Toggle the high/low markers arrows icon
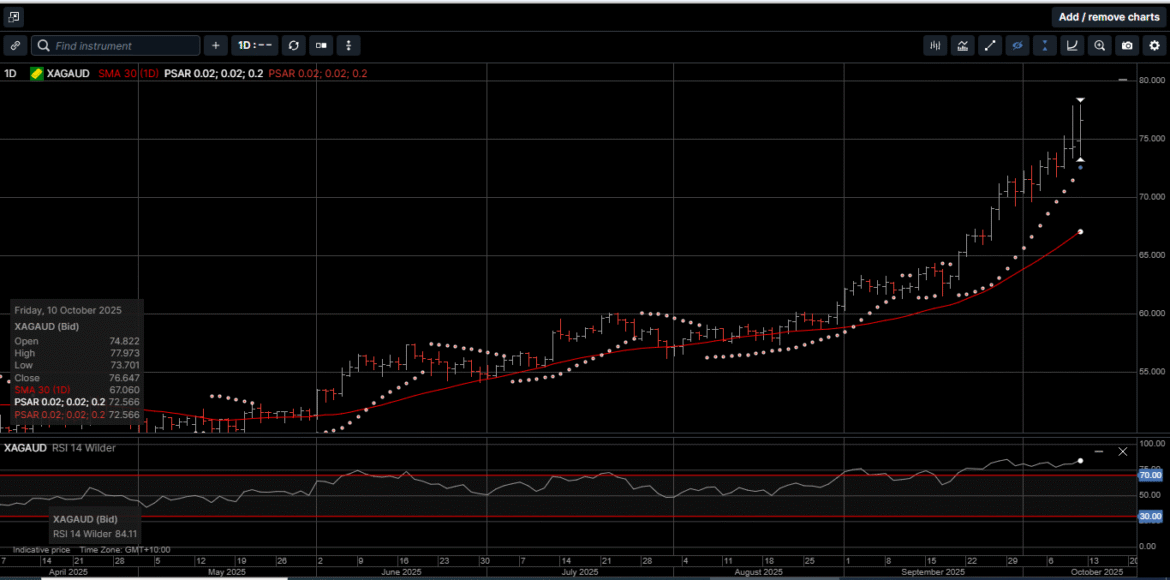This screenshot has height=580, width=1170. click(x=1045, y=46)
